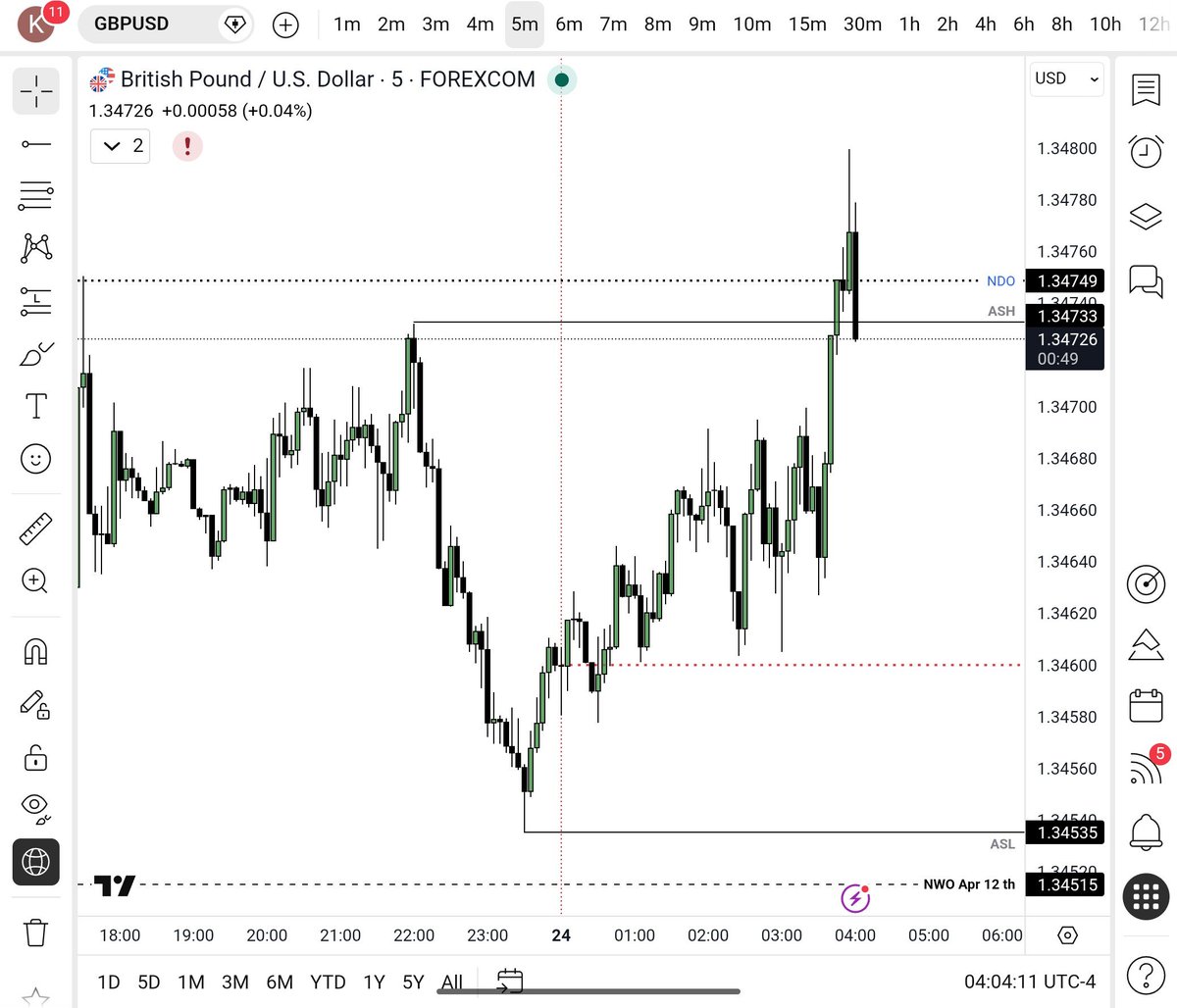Add symbol with the plus button
This screenshot has width=1177, height=1008.
pos(285,25)
